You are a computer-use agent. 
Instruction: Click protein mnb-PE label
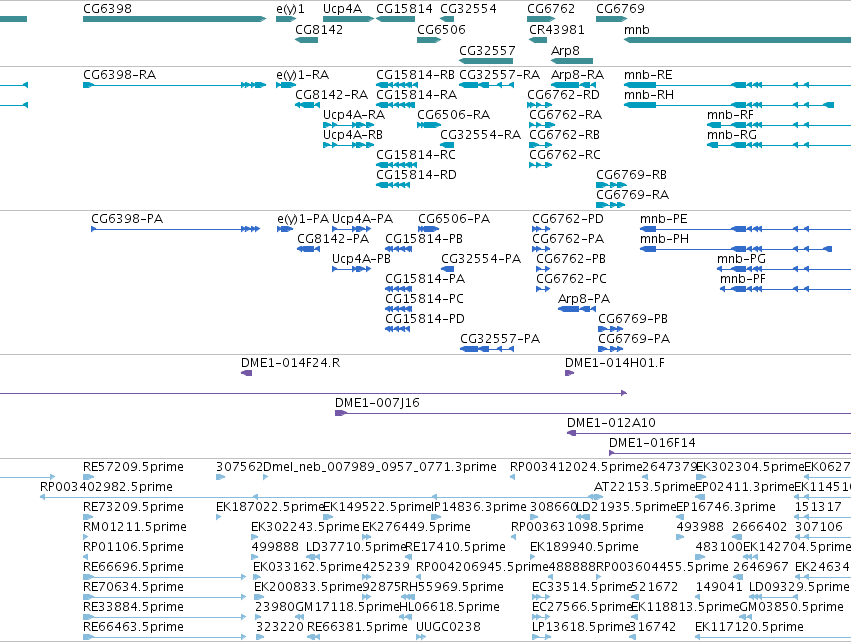click(x=663, y=219)
